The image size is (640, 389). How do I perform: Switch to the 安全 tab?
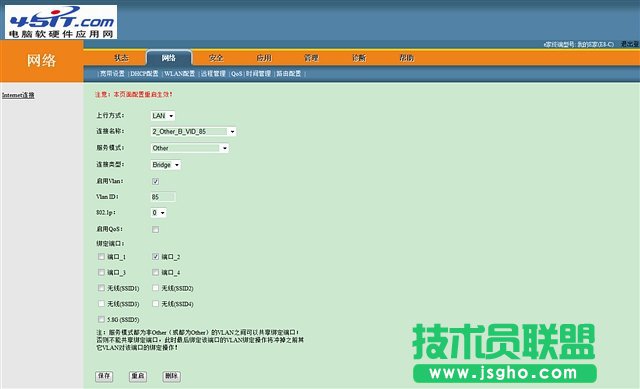[216, 58]
